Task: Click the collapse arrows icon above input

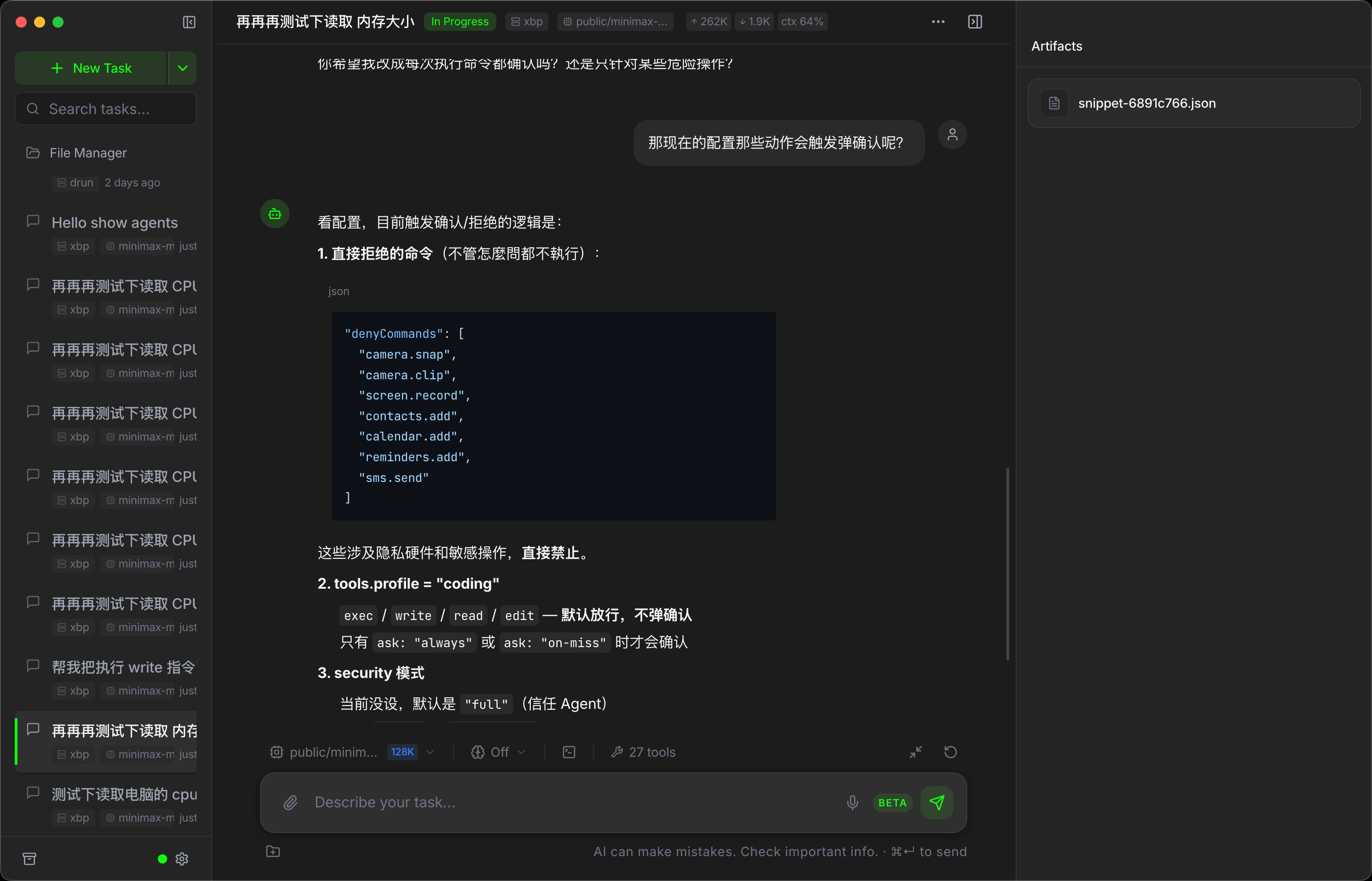Action: coord(915,752)
